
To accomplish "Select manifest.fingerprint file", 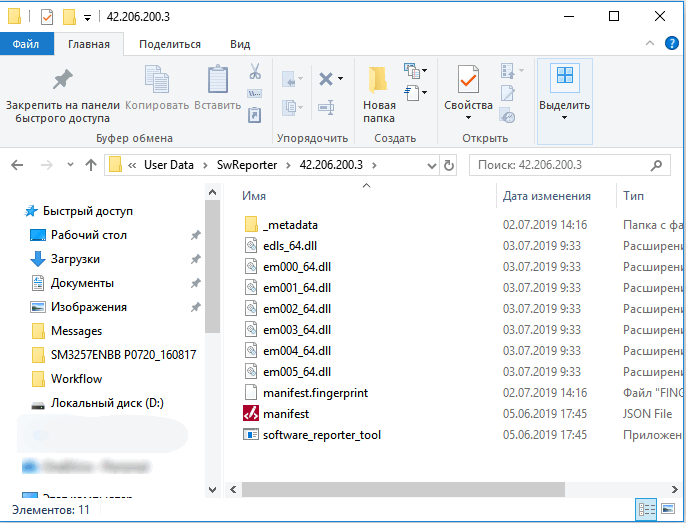I will point(315,393).
